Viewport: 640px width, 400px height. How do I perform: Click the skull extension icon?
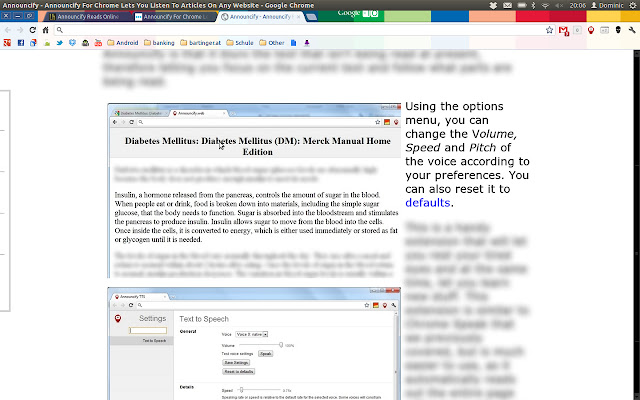pos(618,30)
